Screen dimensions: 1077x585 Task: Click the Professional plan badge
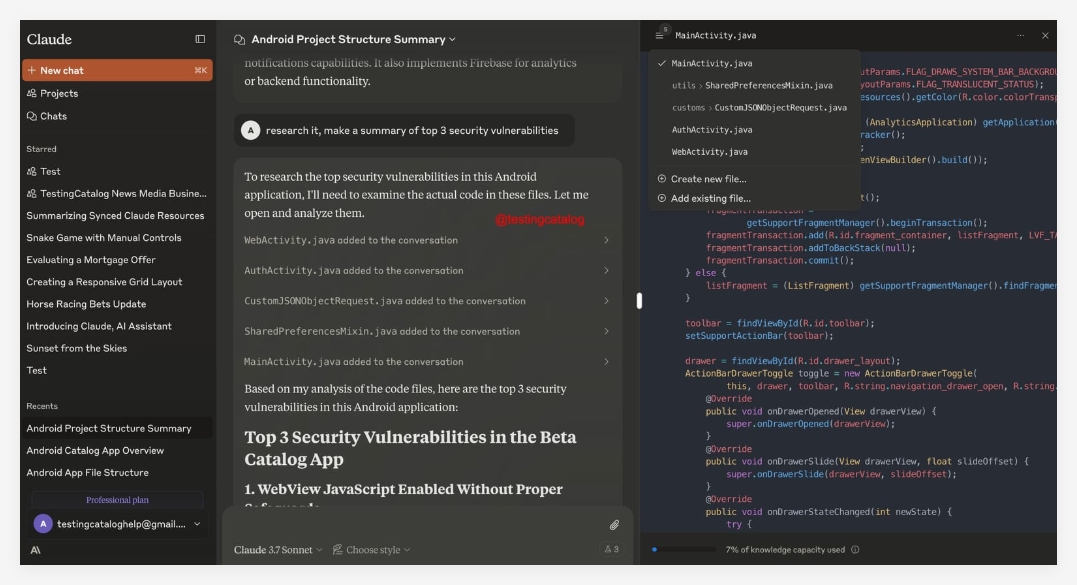[117, 500]
